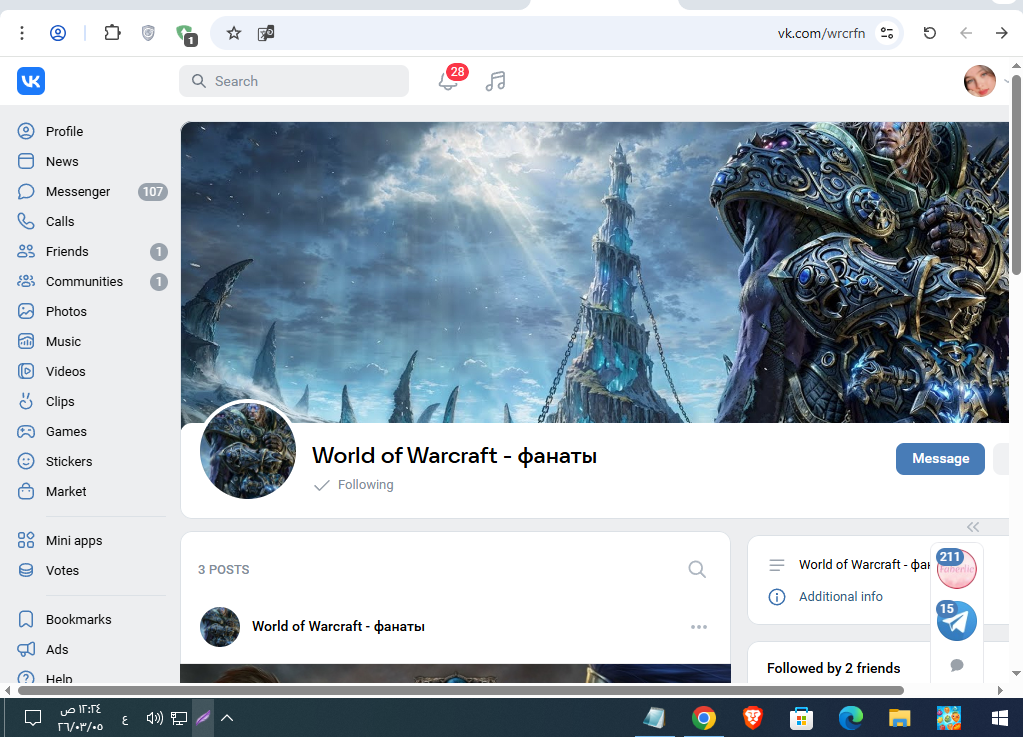Screen dimensions: 1023x737
Task: Click the Music sidebar icon
Action: coord(25,341)
